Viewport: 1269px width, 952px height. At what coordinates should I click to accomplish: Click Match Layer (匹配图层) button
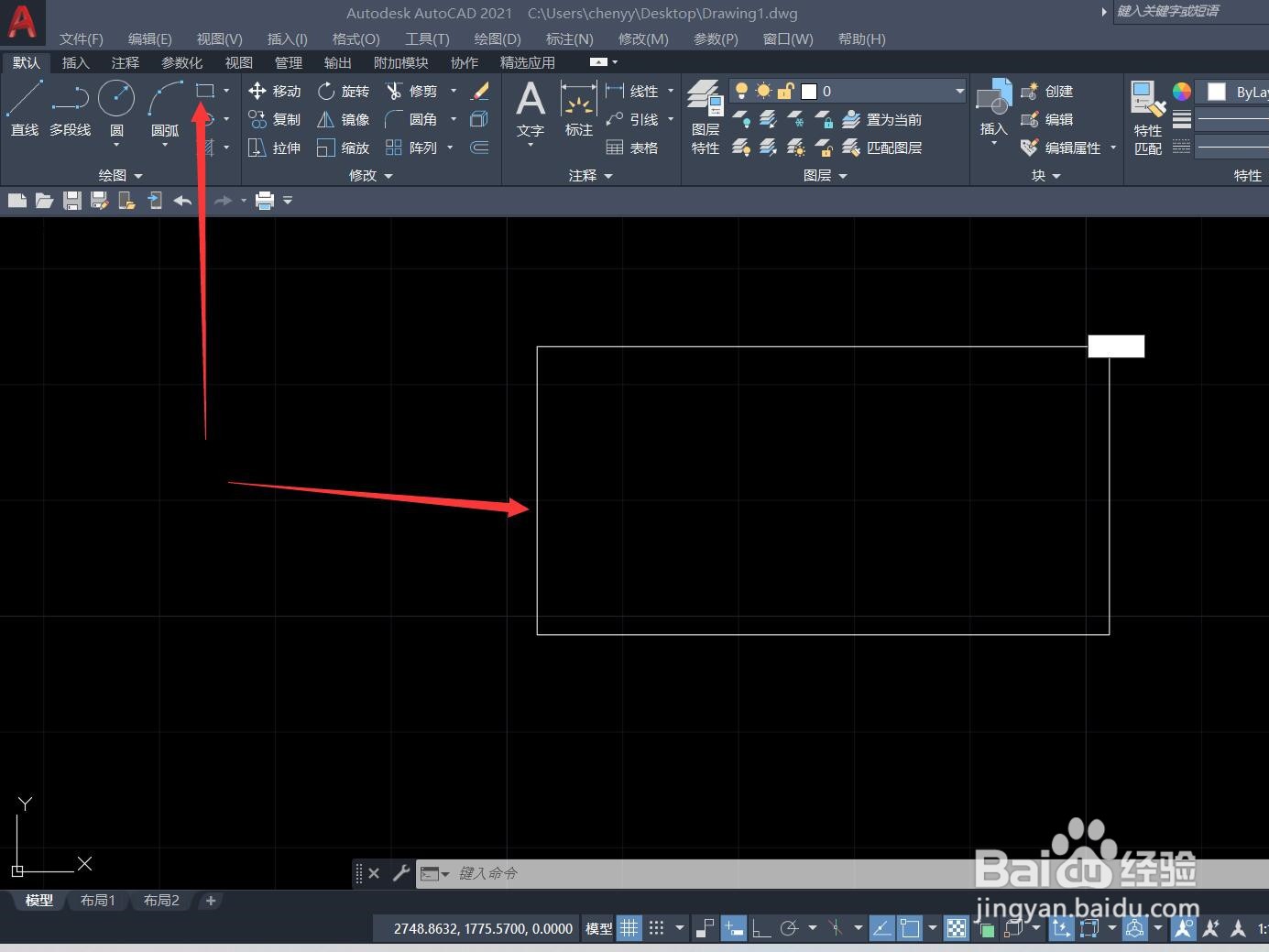(882, 148)
